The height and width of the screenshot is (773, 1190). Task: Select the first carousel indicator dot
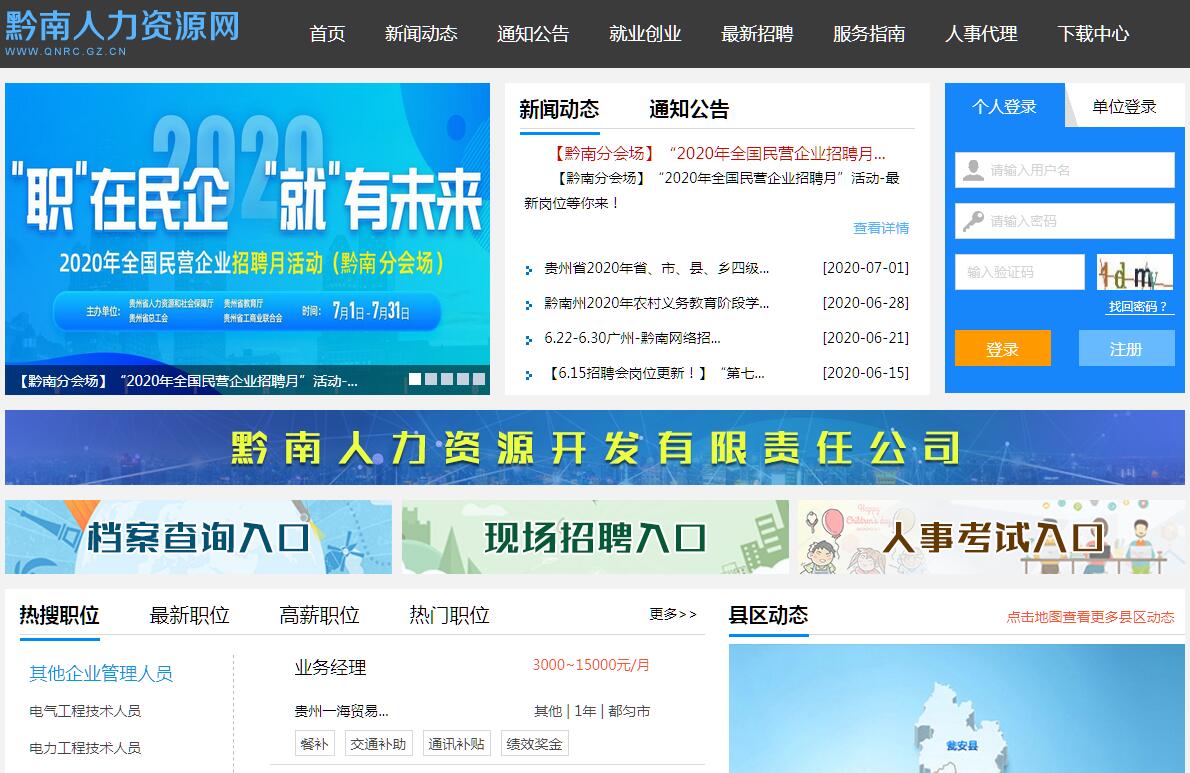click(415, 379)
